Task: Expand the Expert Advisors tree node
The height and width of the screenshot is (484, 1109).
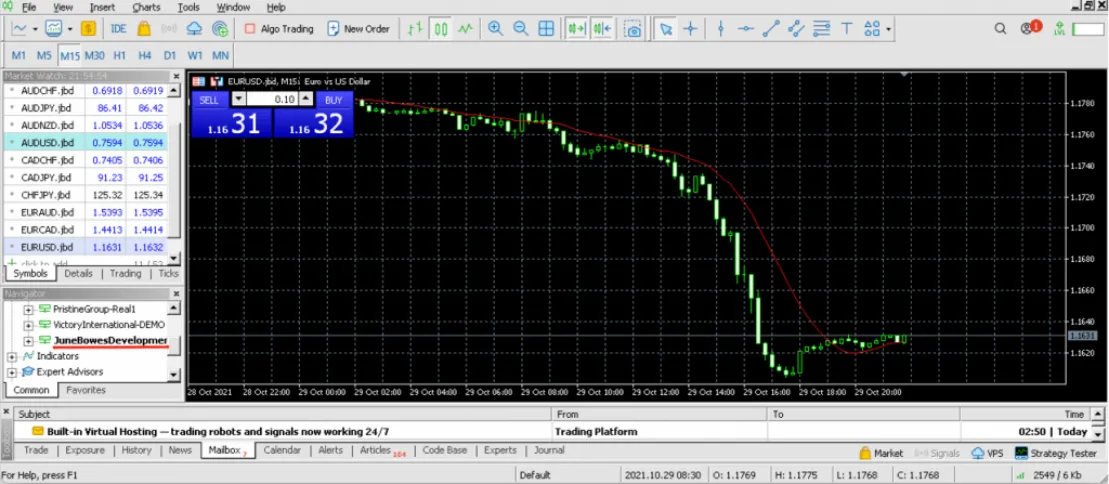Action: coord(12,371)
